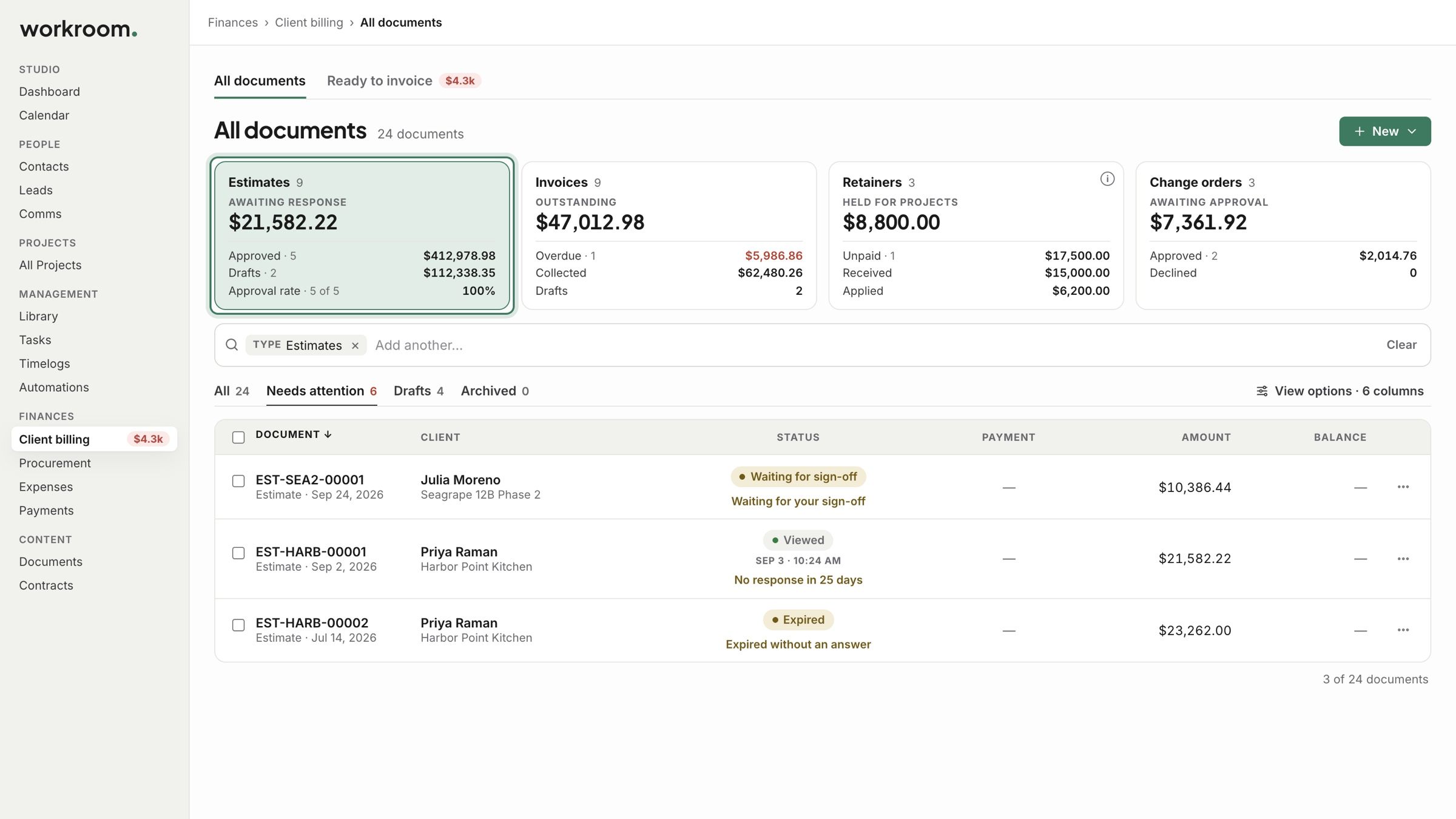The height and width of the screenshot is (819, 1456).
Task: Click the search magnifier icon
Action: pyautogui.click(x=232, y=345)
